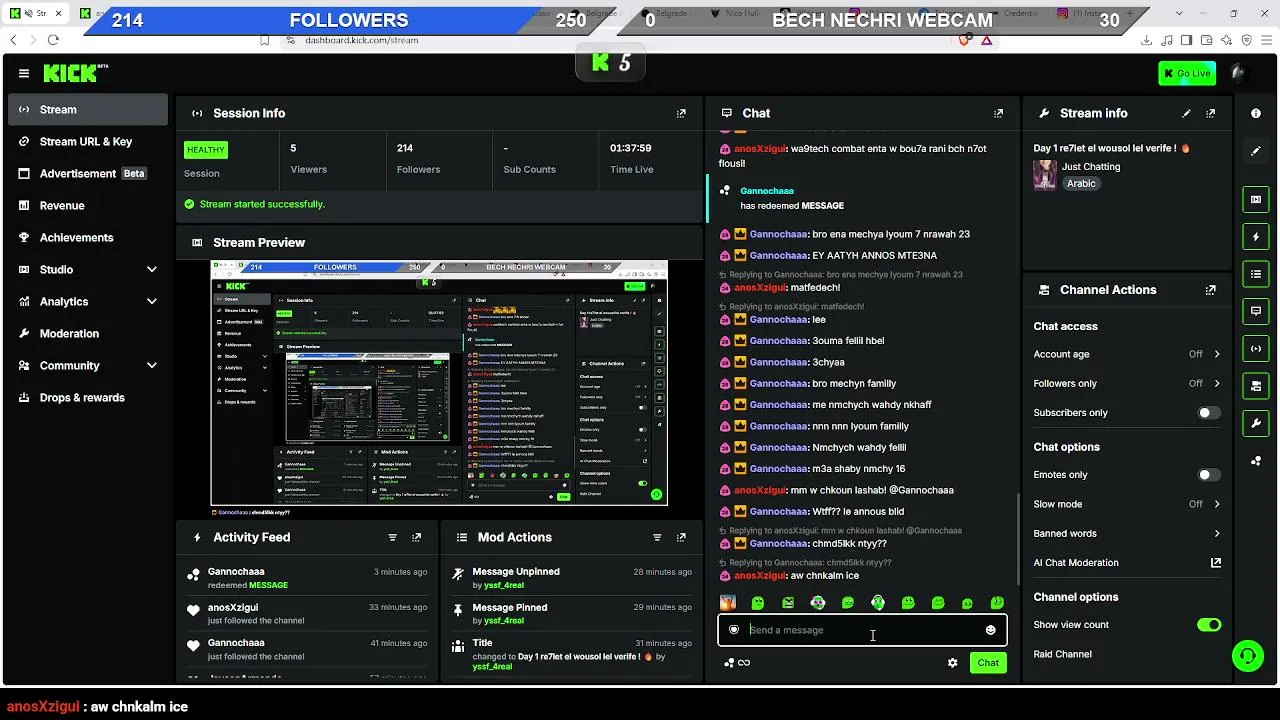Toggle the channel actions rail icon
The height and width of the screenshot is (720, 1280).
(1256, 385)
